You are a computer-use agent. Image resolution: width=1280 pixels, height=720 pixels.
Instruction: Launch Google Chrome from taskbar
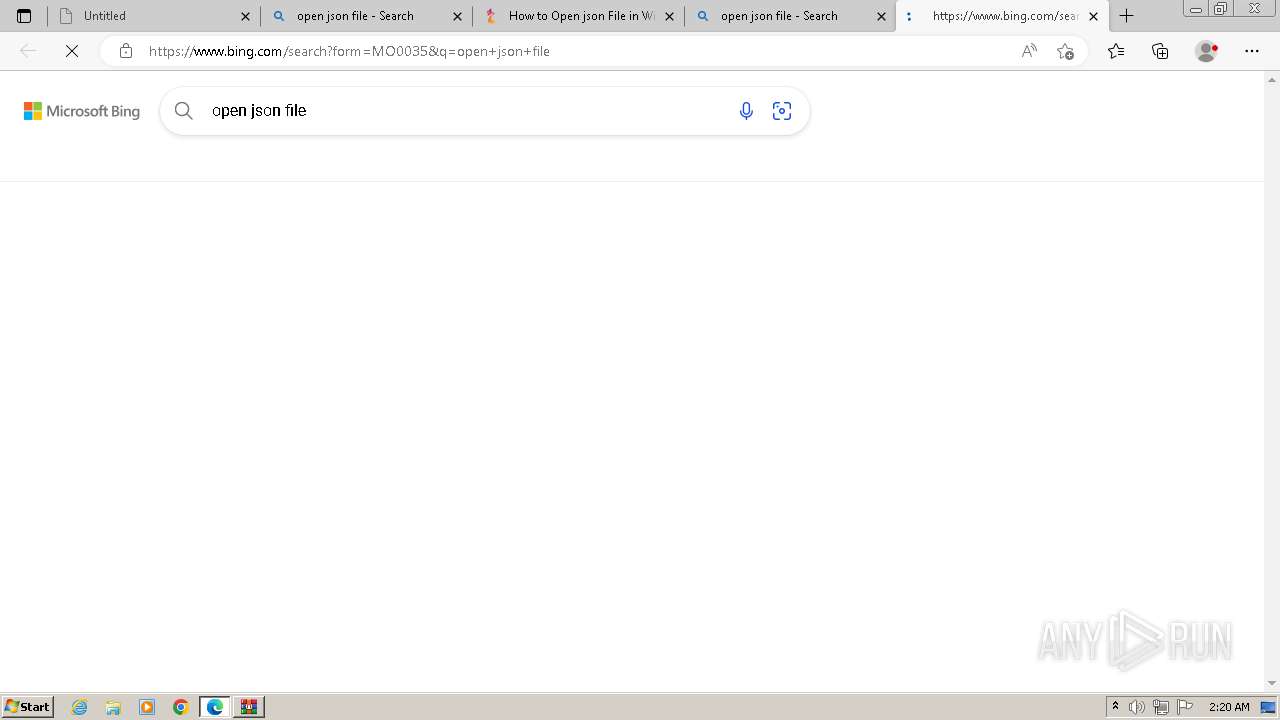click(x=181, y=707)
